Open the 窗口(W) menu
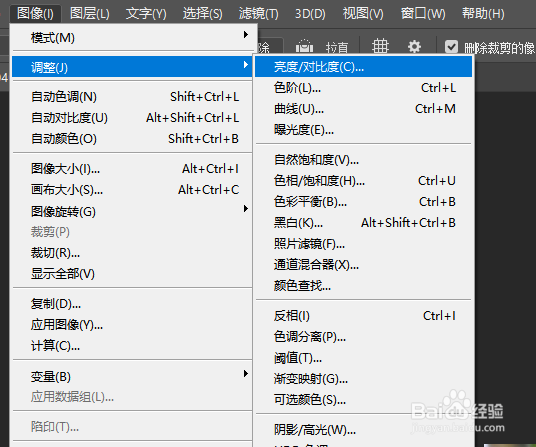 point(423,14)
